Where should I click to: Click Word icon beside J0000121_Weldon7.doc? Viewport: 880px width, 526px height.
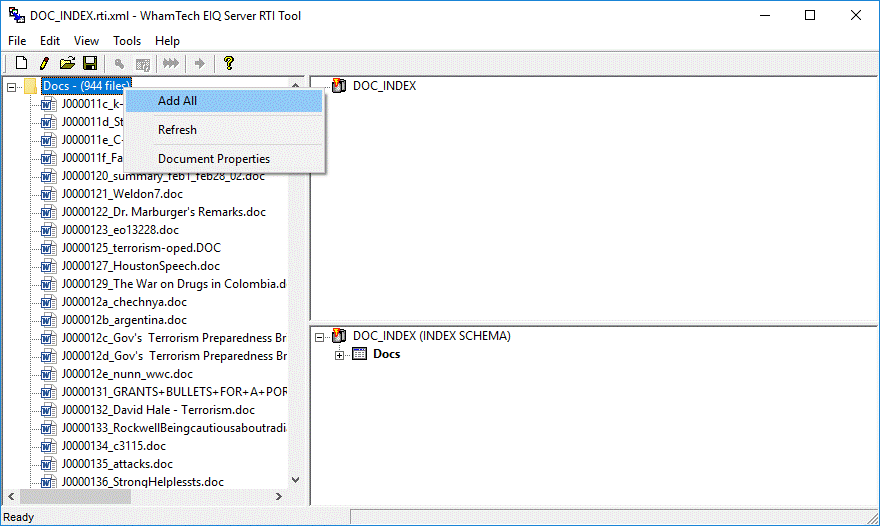point(49,194)
